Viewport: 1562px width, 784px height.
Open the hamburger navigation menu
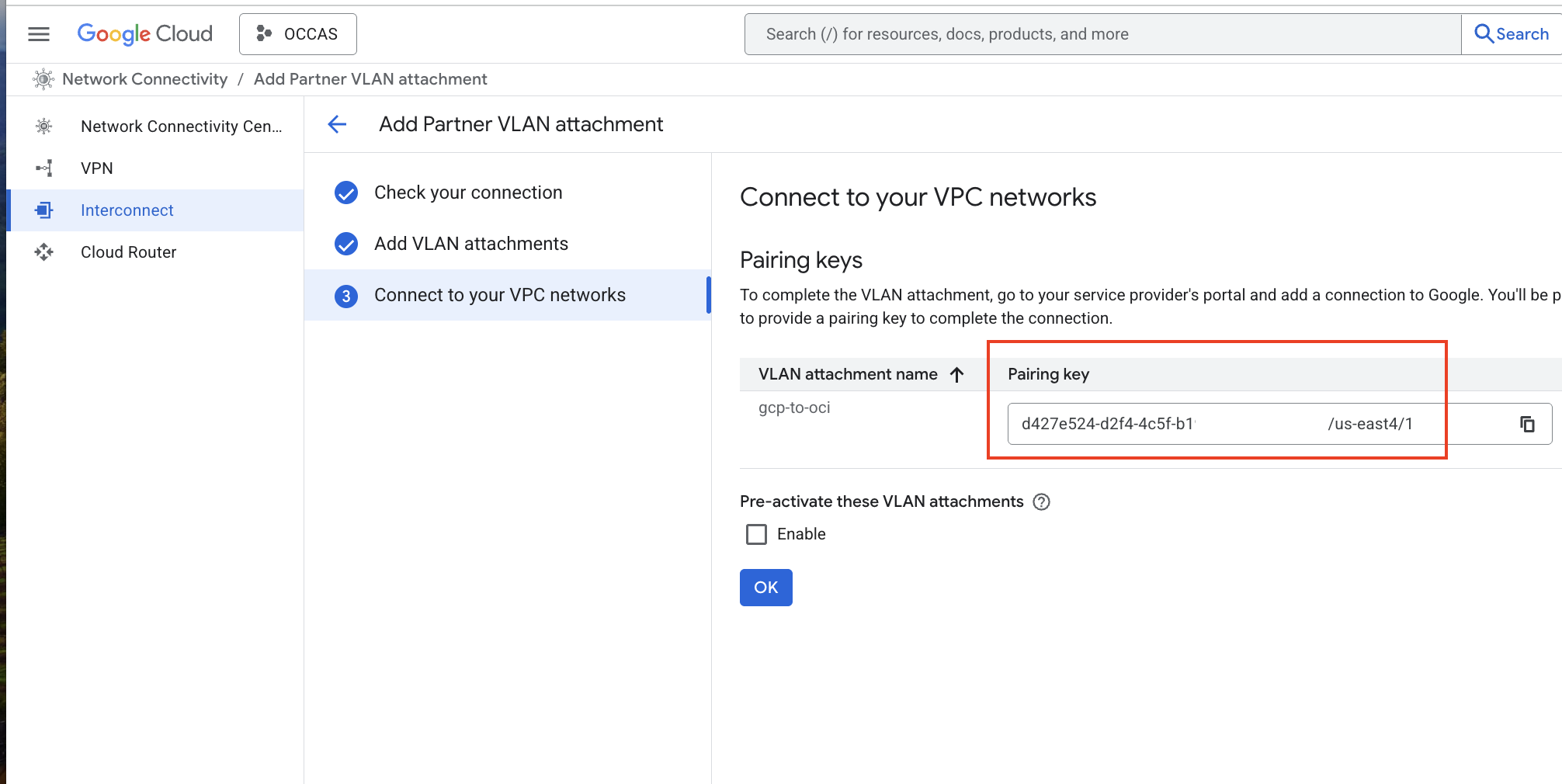tap(39, 34)
